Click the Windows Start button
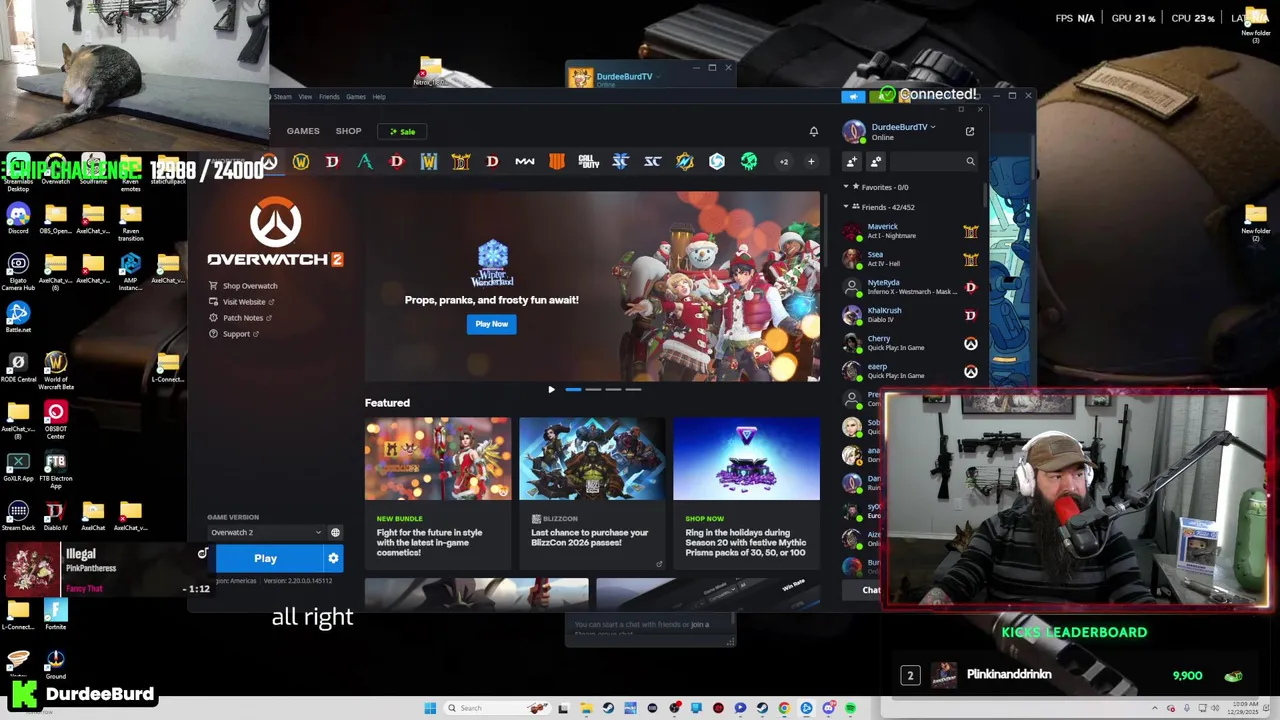The width and height of the screenshot is (1280, 720). click(430, 708)
